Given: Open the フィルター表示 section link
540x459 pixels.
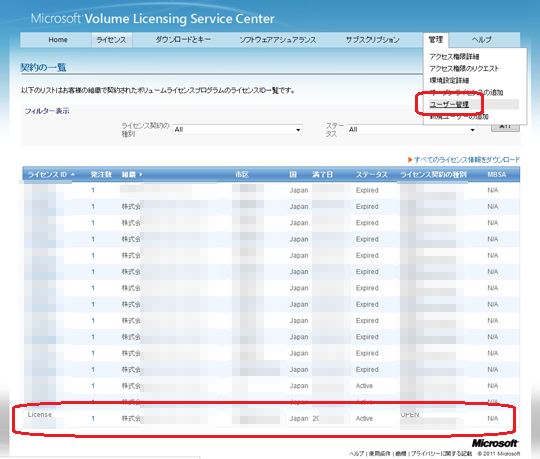Looking at the screenshot, I should (x=47, y=111).
